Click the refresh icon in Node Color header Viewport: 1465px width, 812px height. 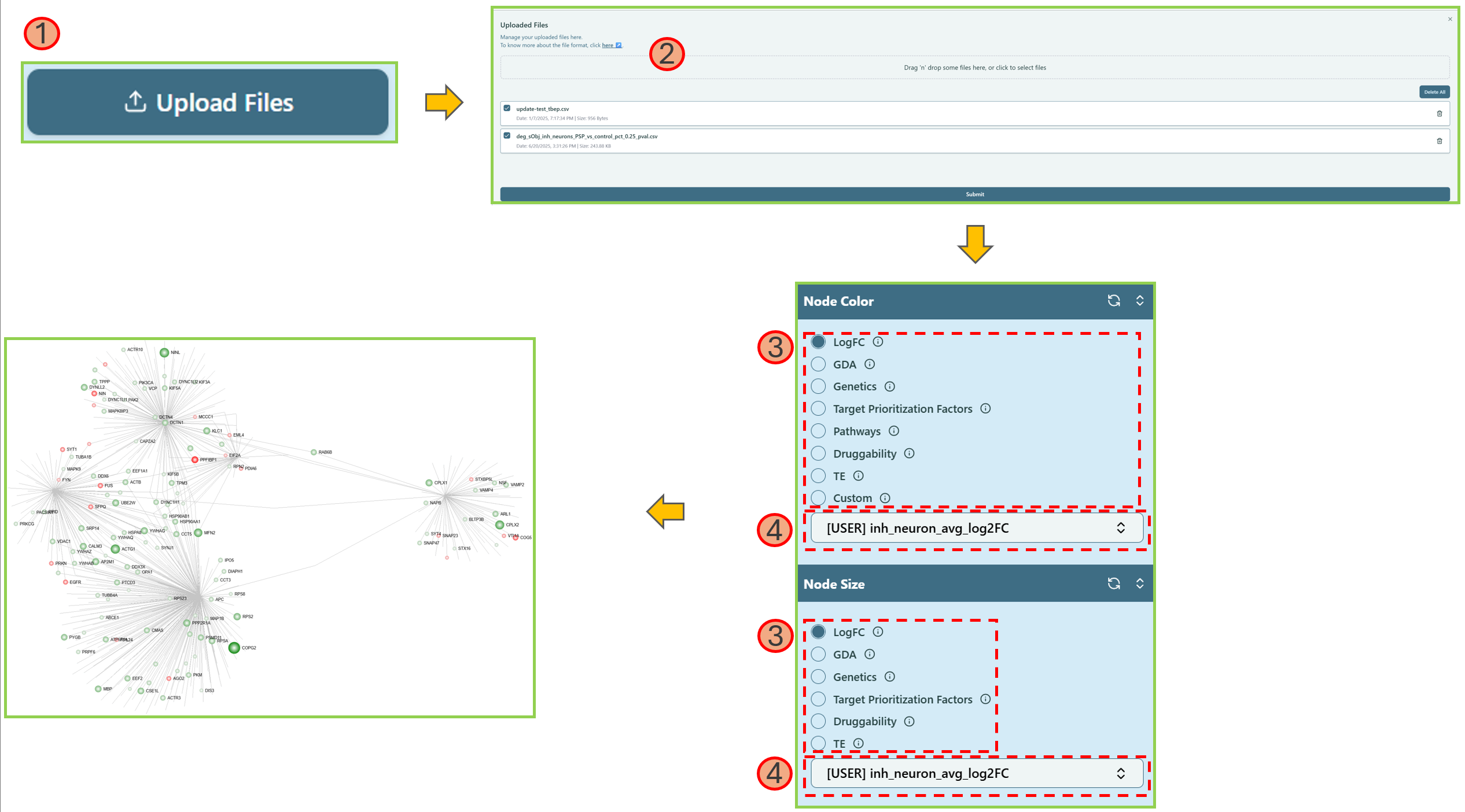[x=1113, y=301]
